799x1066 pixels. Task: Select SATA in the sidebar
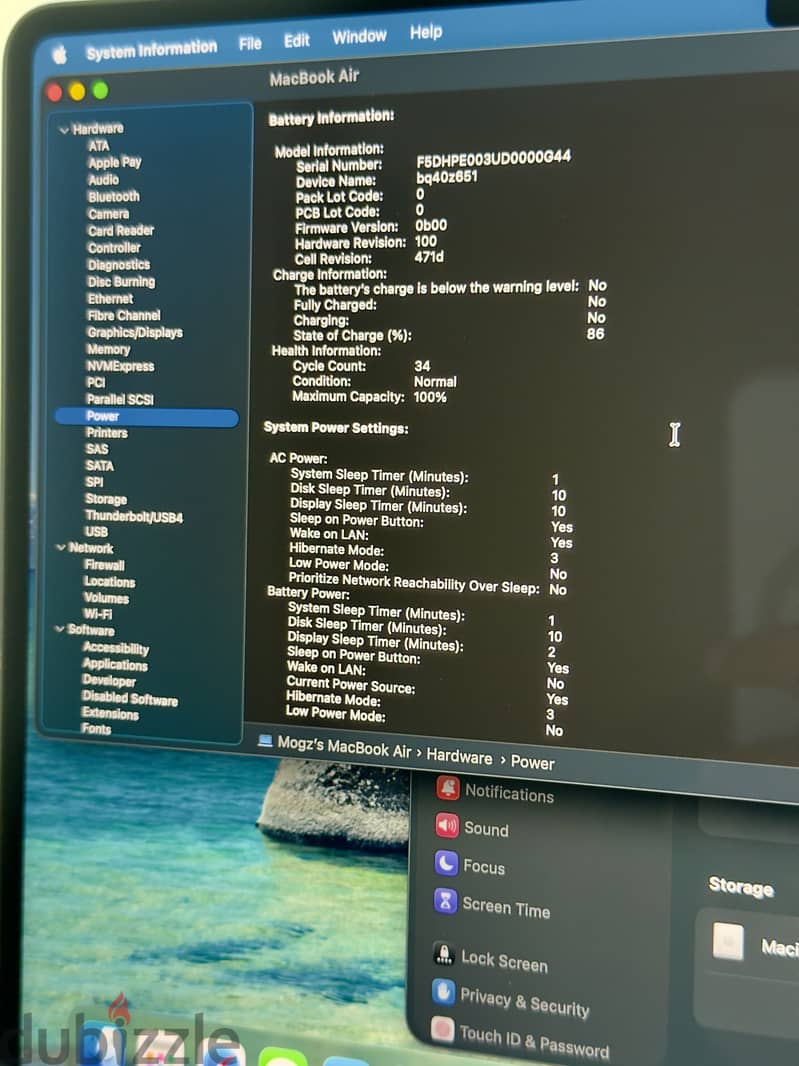[99, 466]
